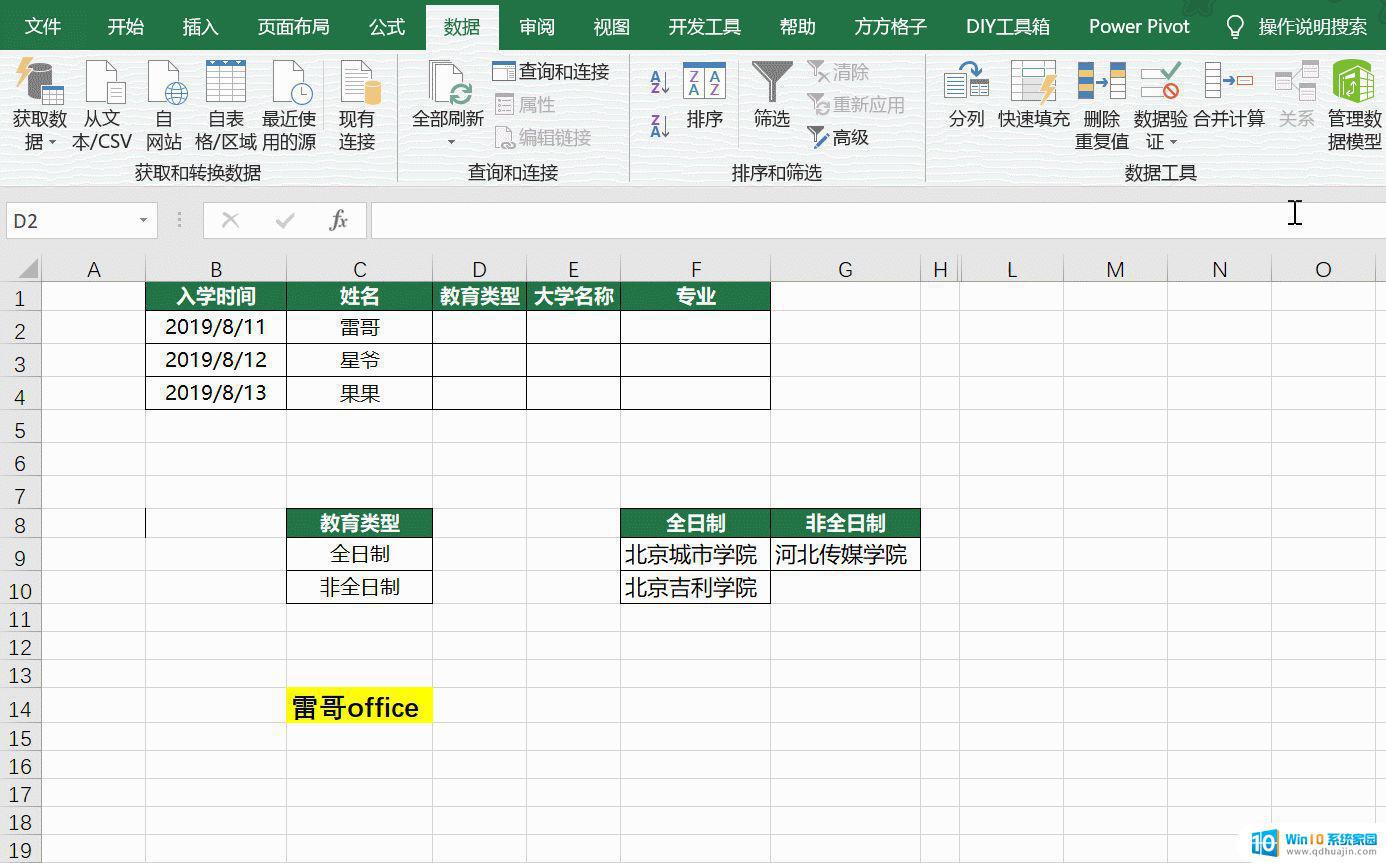Select row 8 header
The width and height of the screenshot is (1386, 863).
21,524
